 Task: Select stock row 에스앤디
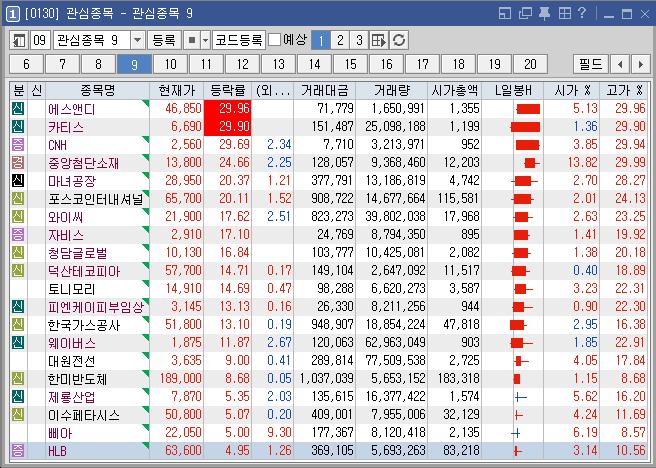tap(328, 109)
